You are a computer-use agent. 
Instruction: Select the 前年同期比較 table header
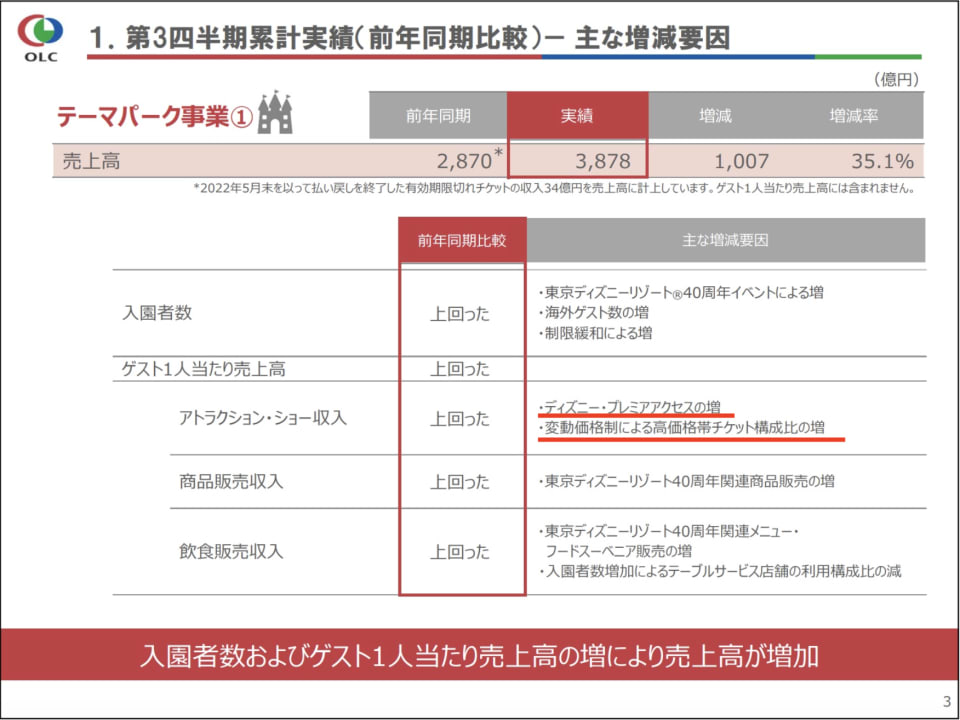coord(462,240)
